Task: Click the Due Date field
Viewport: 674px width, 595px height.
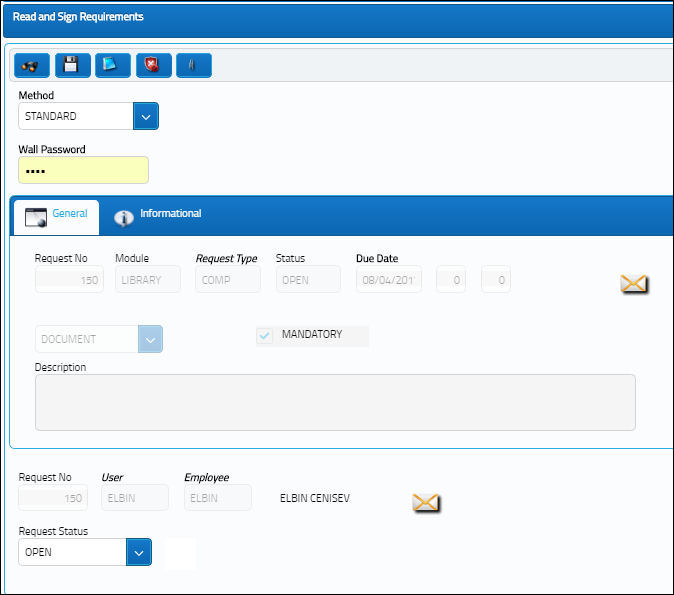Action: pos(388,280)
